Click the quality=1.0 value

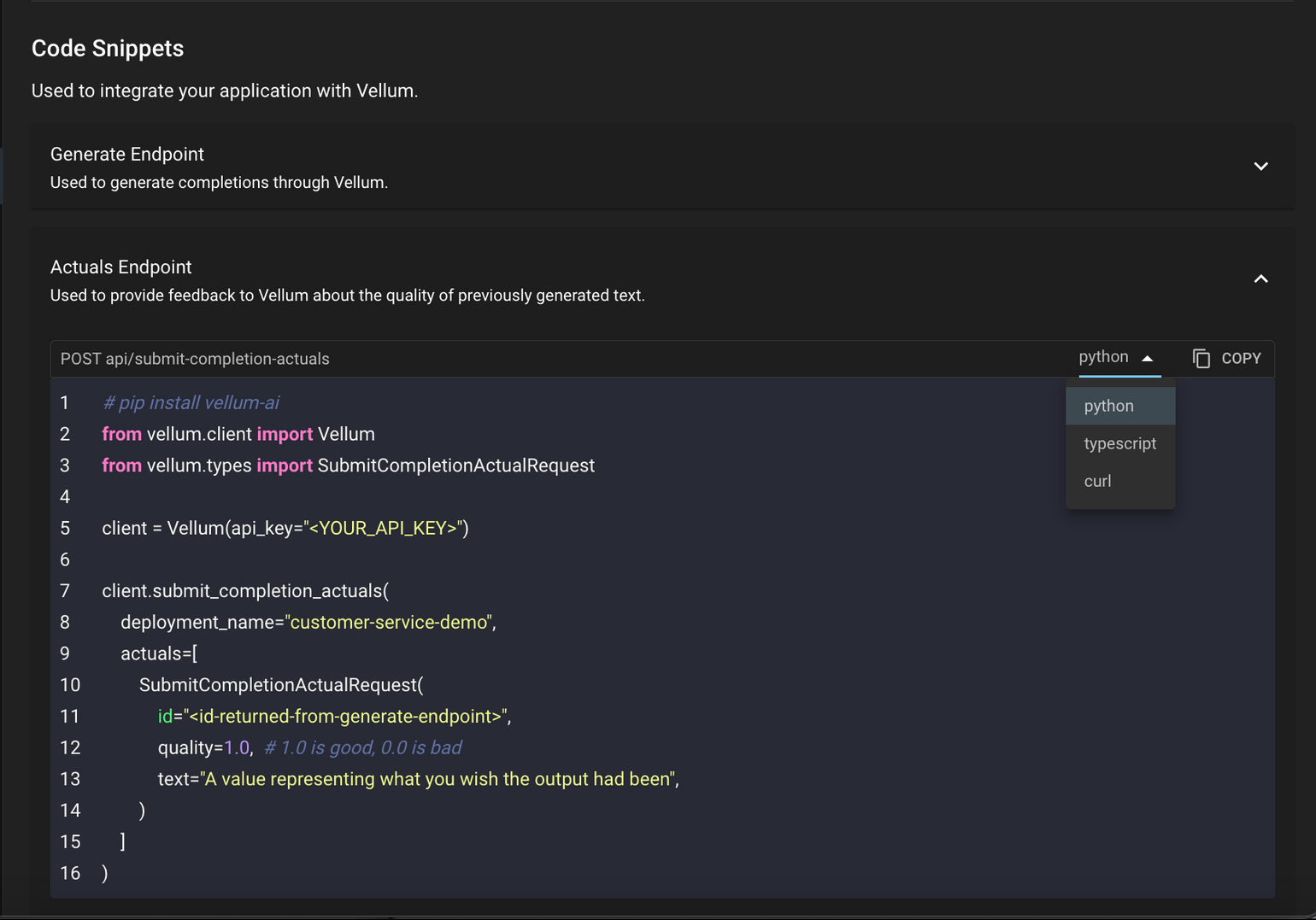237,747
